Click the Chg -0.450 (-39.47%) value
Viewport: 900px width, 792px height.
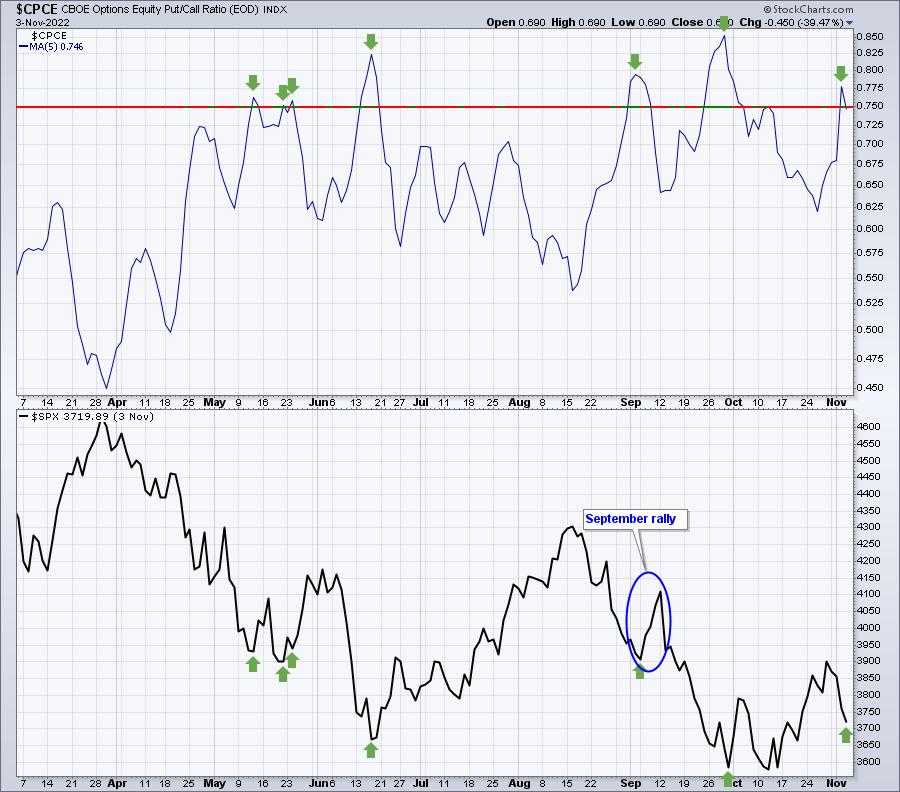pos(792,22)
